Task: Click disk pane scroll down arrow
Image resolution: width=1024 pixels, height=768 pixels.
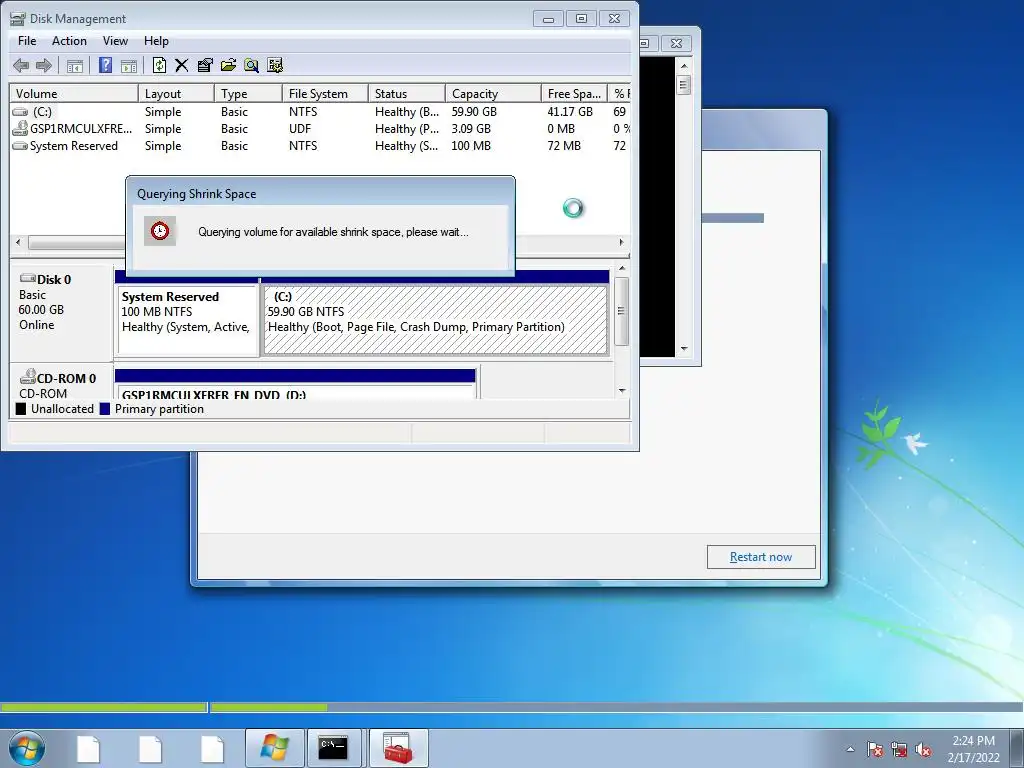Action: click(x=622, y=391)
